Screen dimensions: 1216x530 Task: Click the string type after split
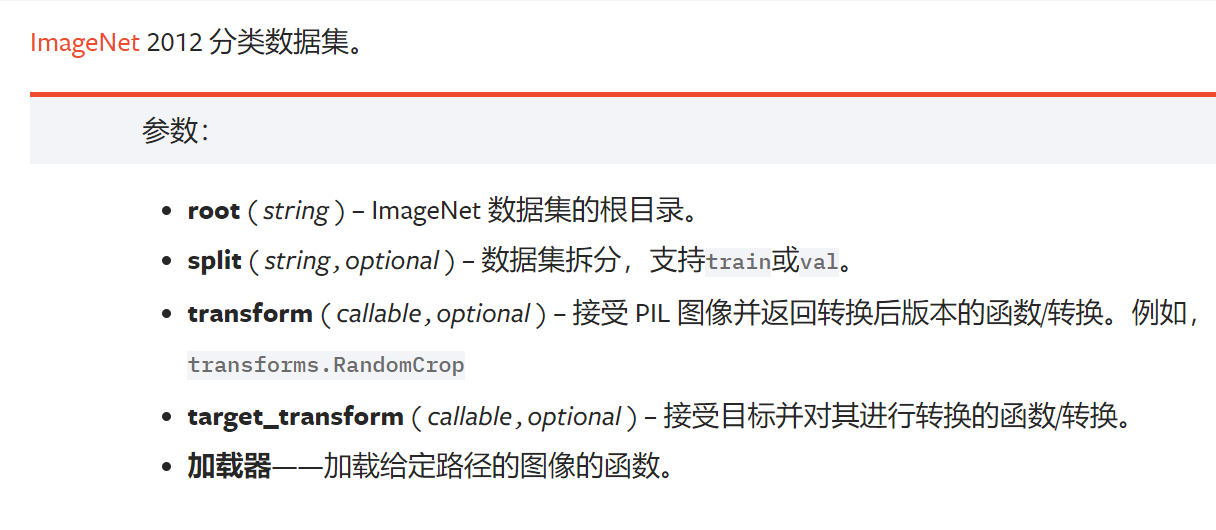click(x=297, y=261)
